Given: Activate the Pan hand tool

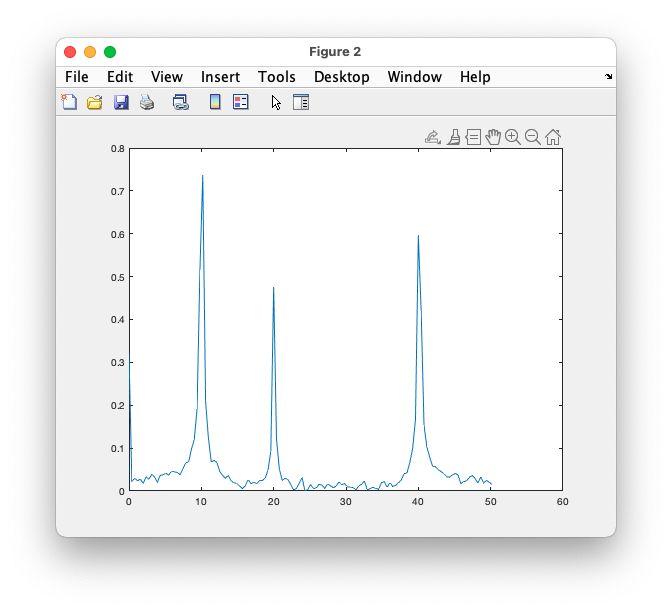Looking at the screenshot, I should [493, 137].
